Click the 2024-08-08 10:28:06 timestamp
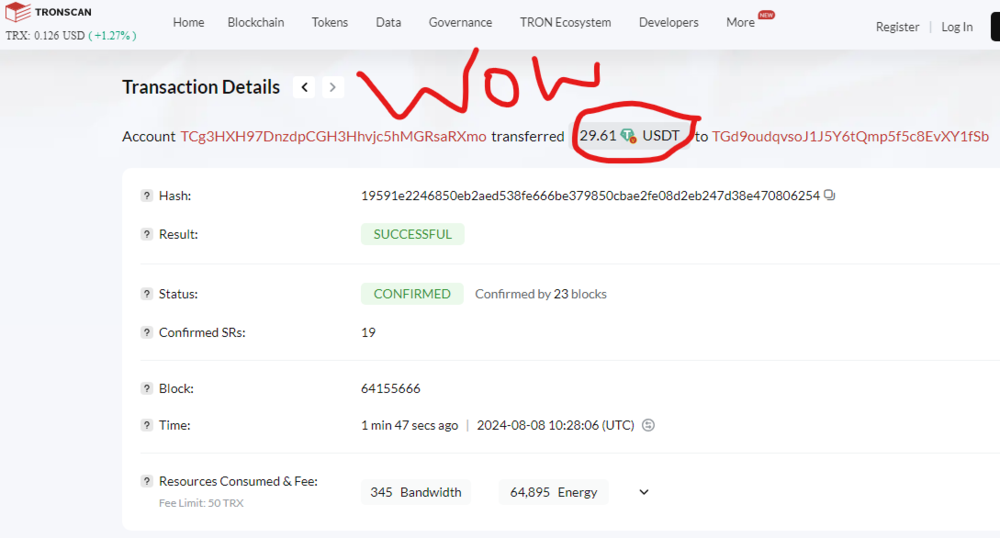The width and height of the screenshot is (1000, 538). [x=555, y=425]
